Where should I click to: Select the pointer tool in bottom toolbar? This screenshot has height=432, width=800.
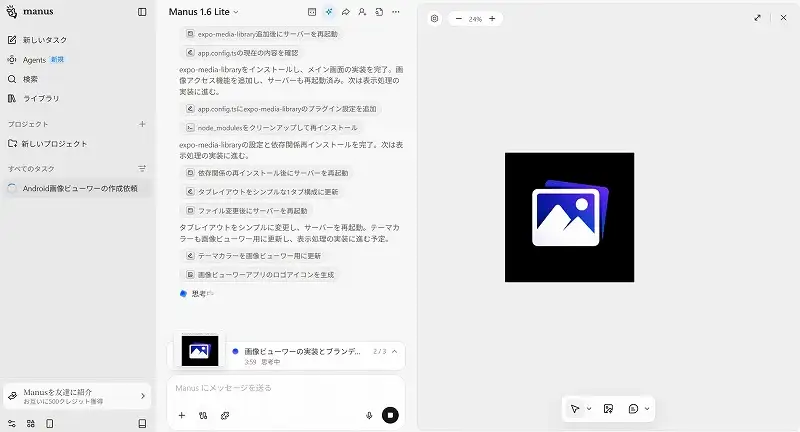[575, 409]
